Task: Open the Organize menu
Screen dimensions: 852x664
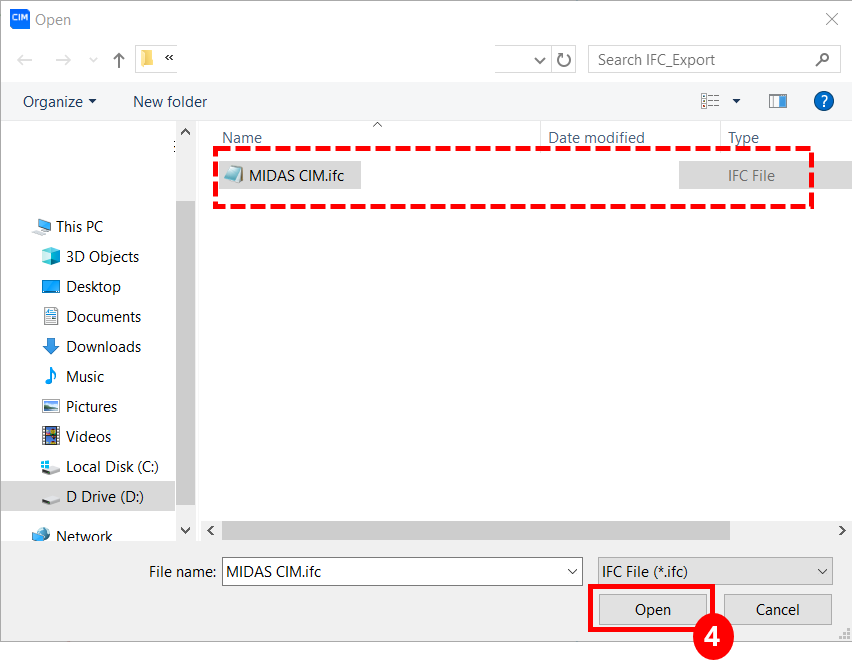Action: point(59,102)
